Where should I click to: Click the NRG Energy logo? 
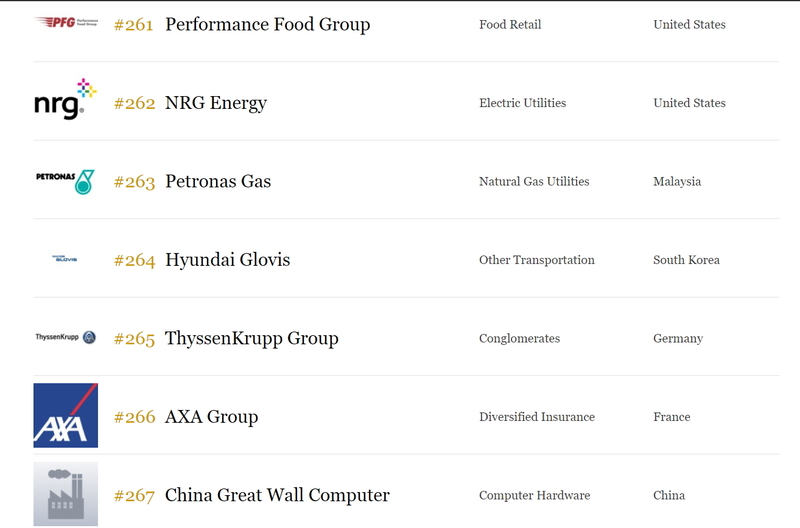65,99
